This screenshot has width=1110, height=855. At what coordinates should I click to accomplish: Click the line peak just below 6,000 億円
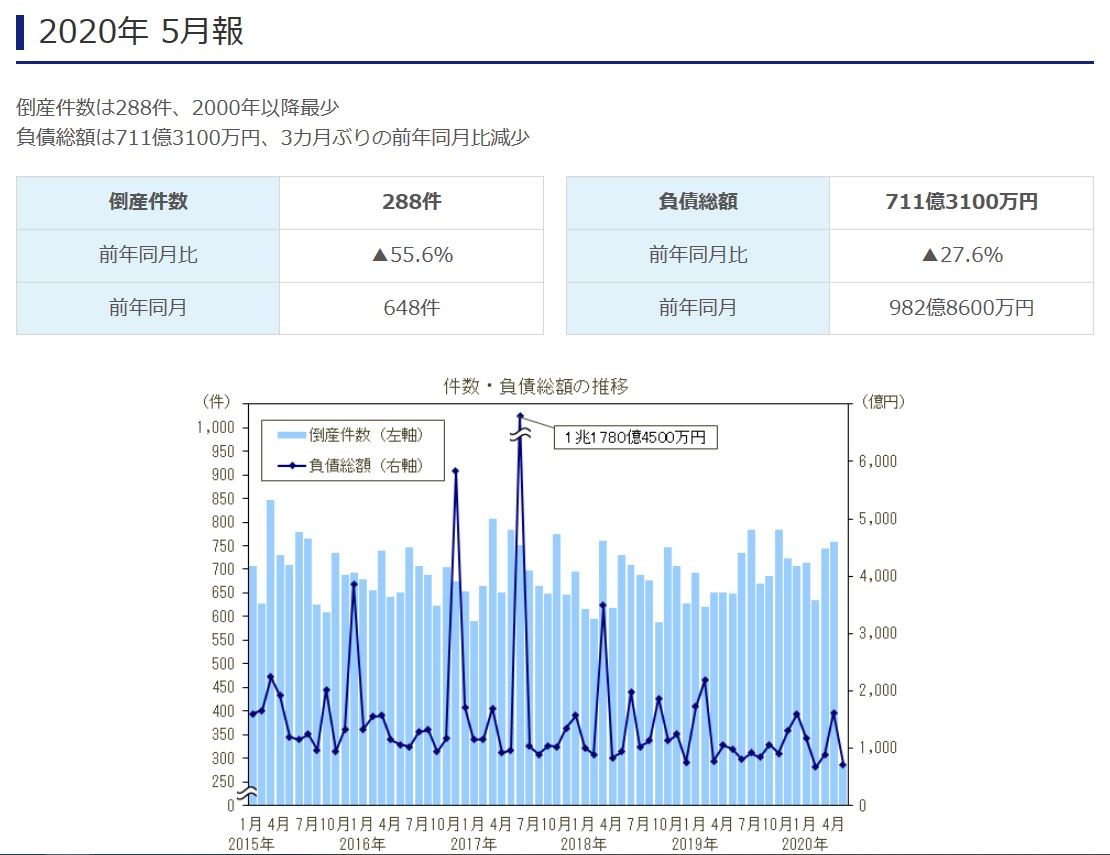(455, 471)
